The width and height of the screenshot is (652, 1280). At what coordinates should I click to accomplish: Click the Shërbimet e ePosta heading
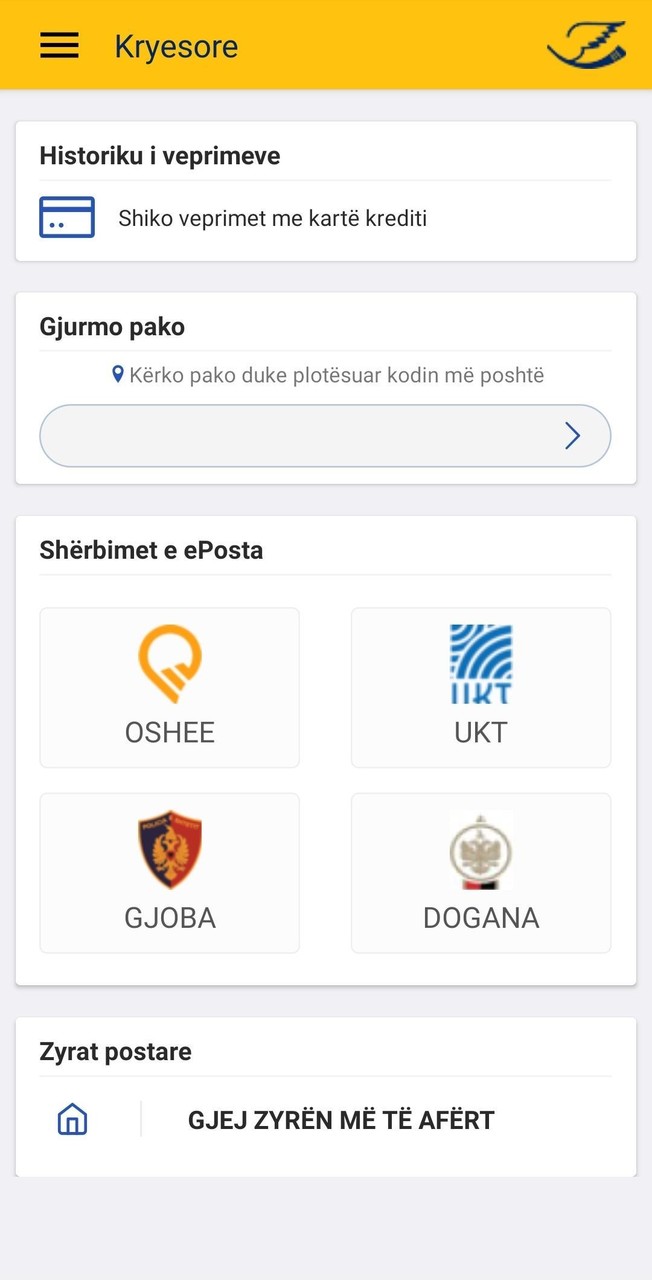pyautogui.click(x=146, y=549)
